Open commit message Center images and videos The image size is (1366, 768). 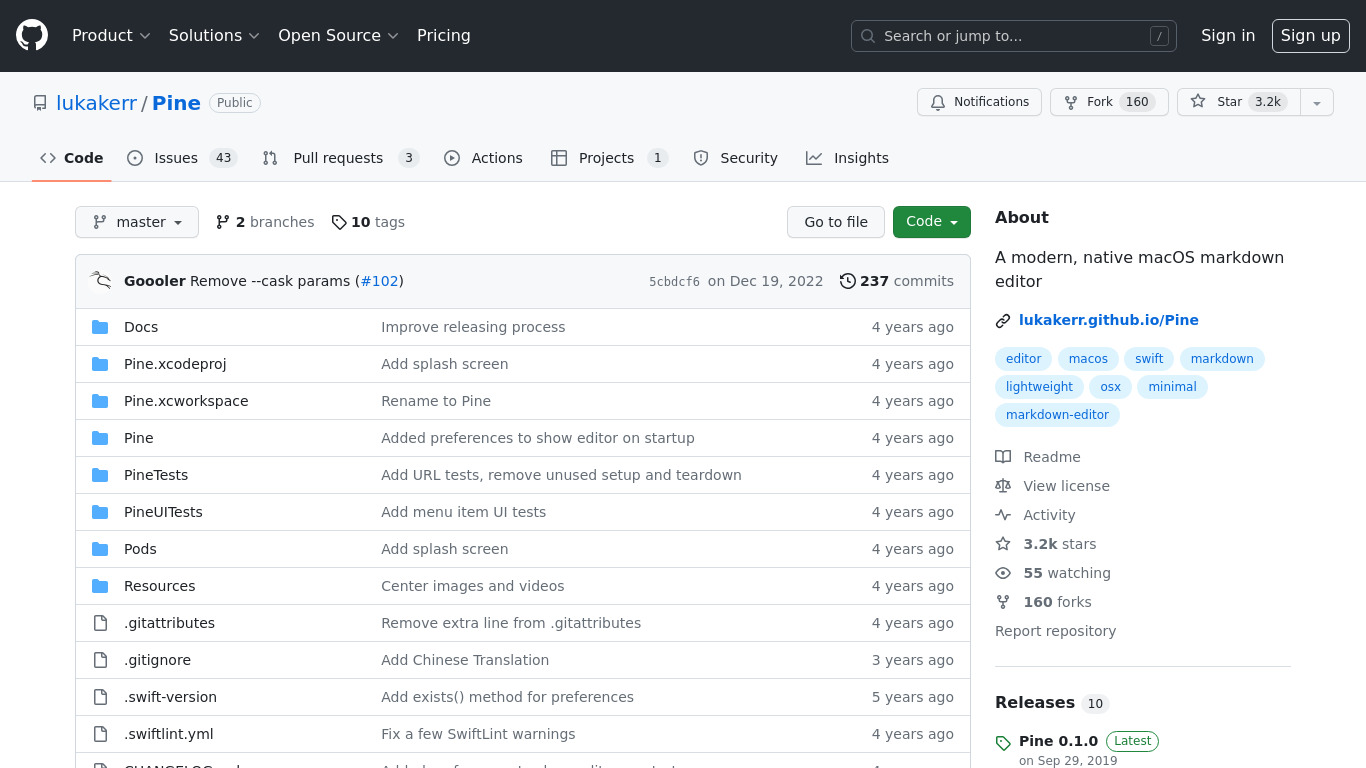click(x=472, y=586)
